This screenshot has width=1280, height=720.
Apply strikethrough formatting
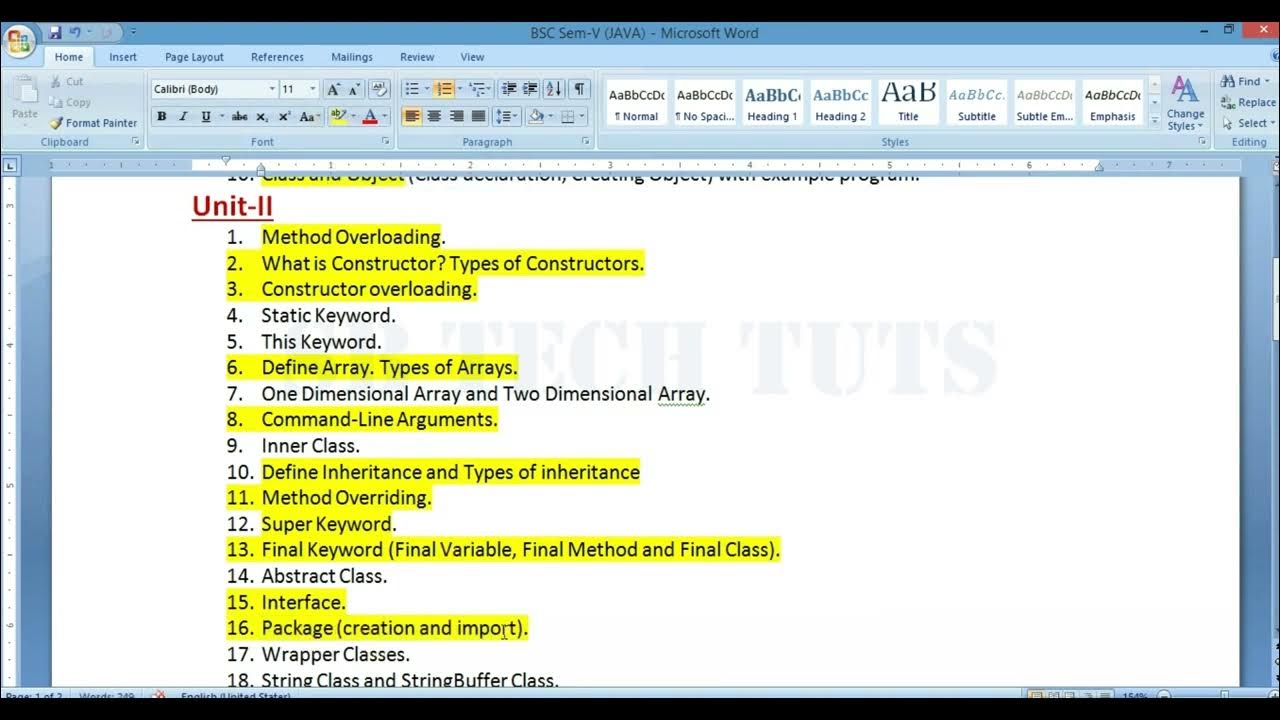(x=239, y=117)
